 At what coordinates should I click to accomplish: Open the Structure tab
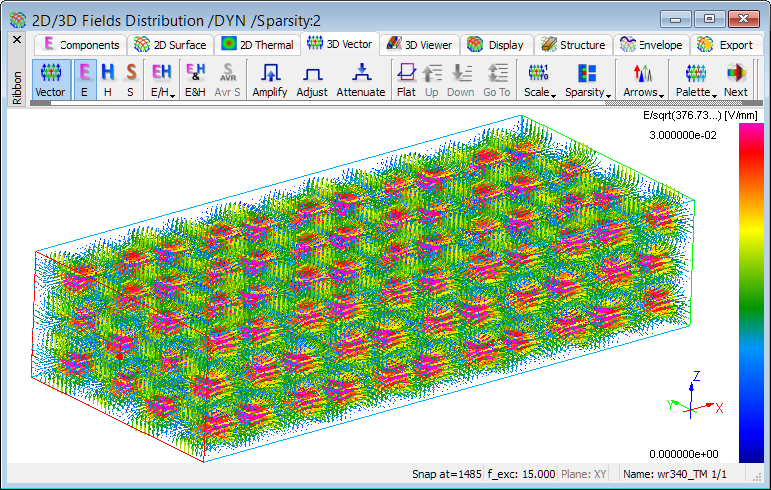click(x=572, y=45)
